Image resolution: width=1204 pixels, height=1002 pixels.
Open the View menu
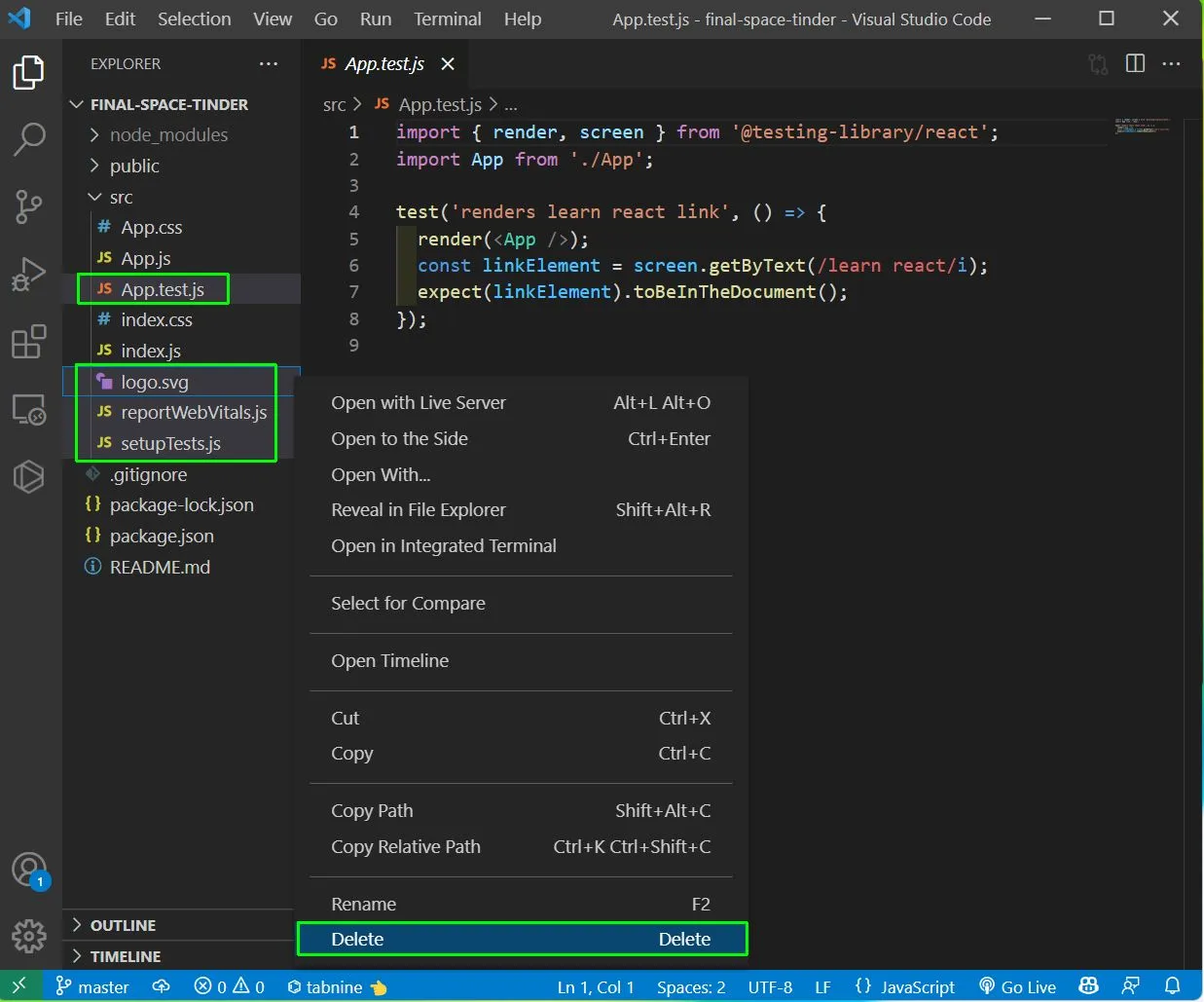pos(273,19)
